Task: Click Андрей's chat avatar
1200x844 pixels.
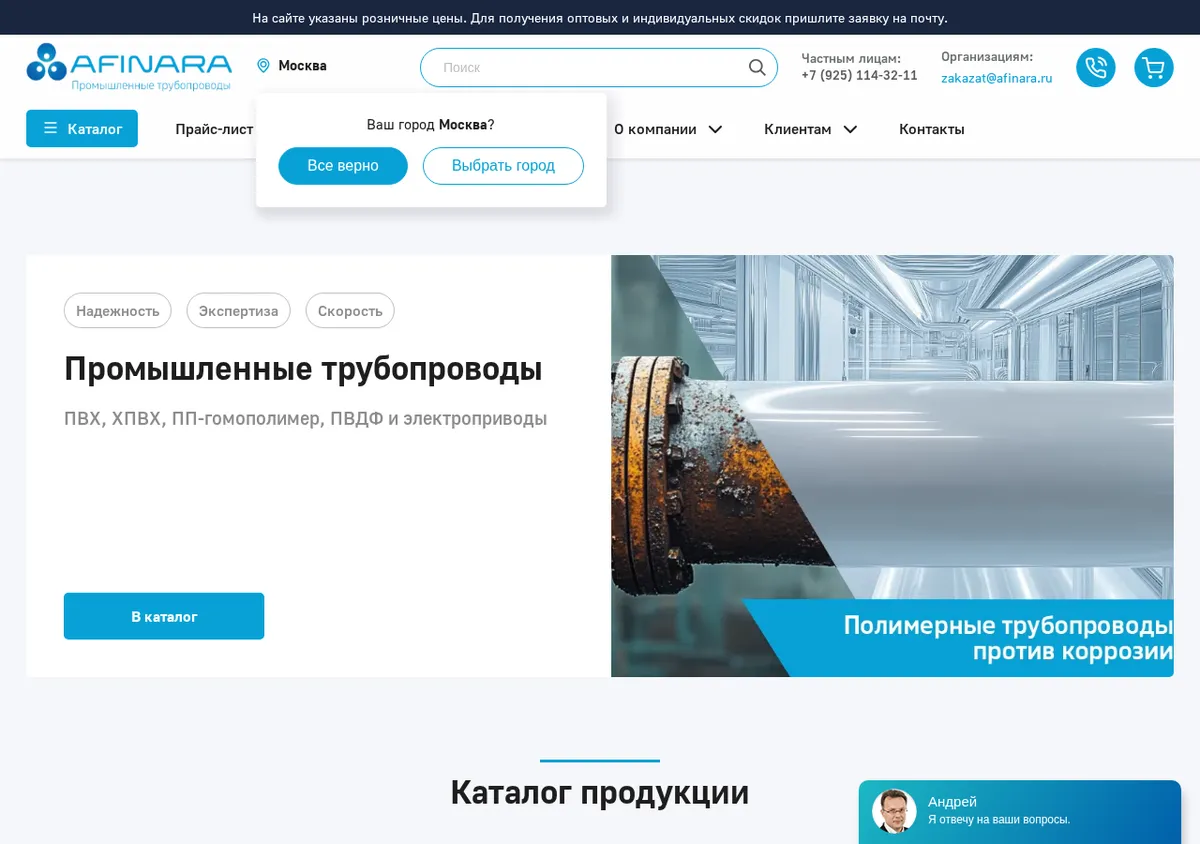Action: pos(894,811)
